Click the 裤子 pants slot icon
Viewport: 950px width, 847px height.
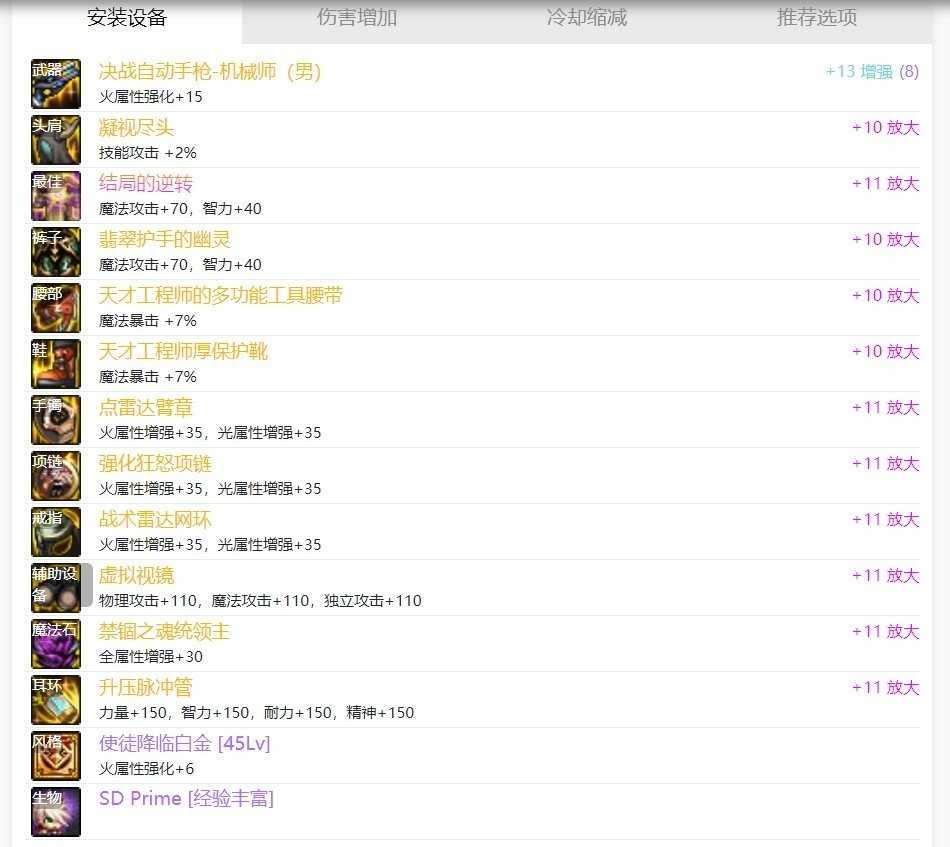click(56, 252)
